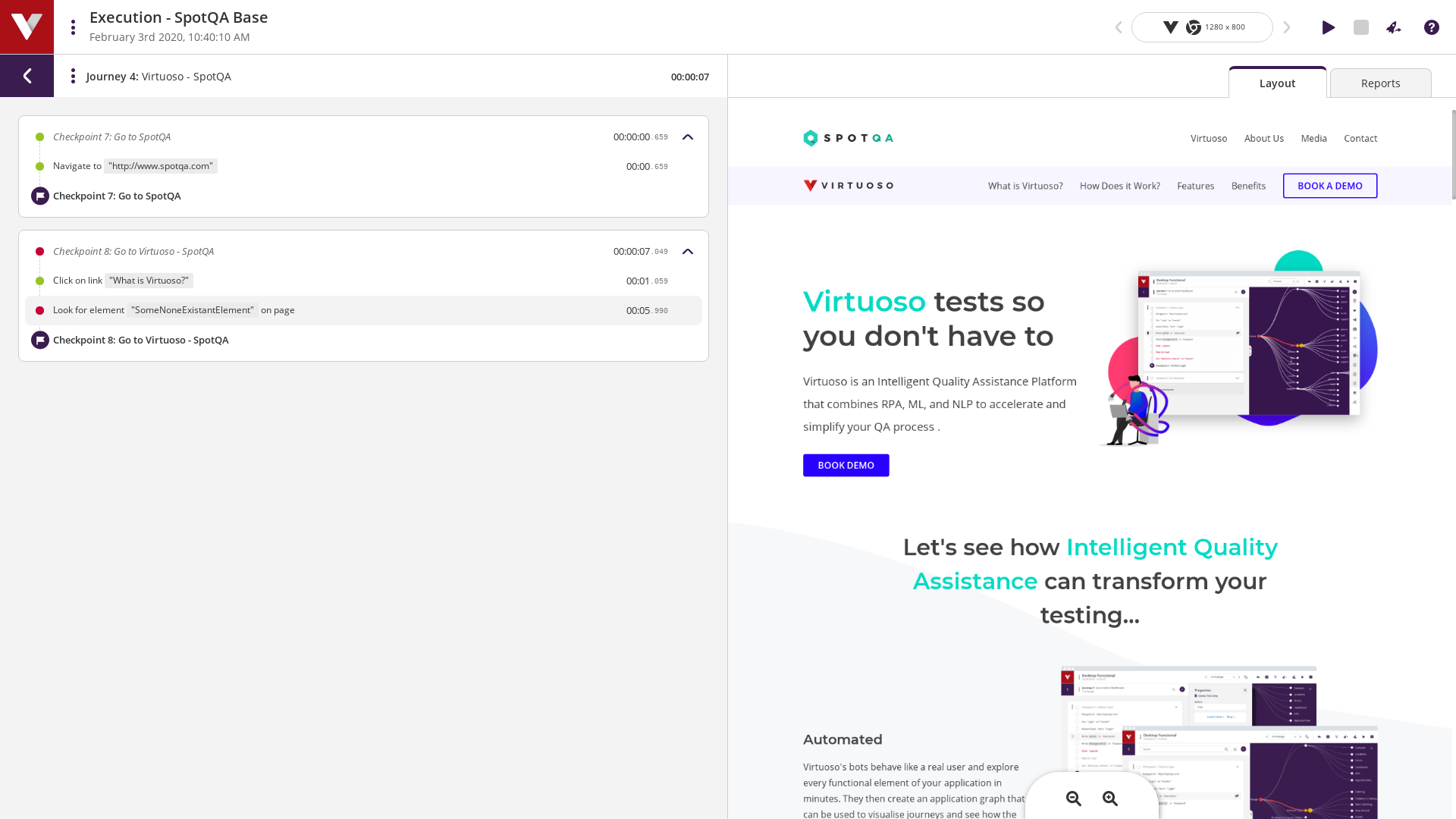Click the Execution - SpotQA Base title
This screenshot has height=819, width=1456.
pyautogui.click(x=178, y=17)
